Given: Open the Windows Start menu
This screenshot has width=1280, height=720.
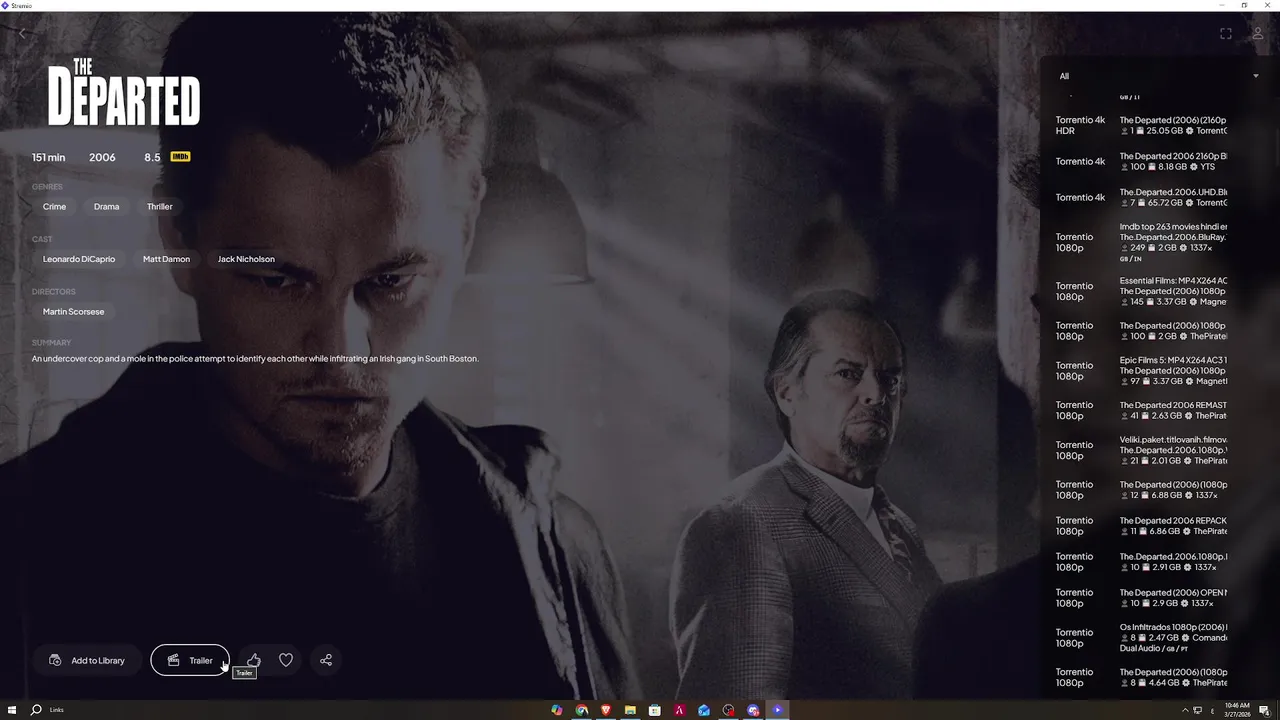Looking at the screenshot, I should click(x=12, y=710).
